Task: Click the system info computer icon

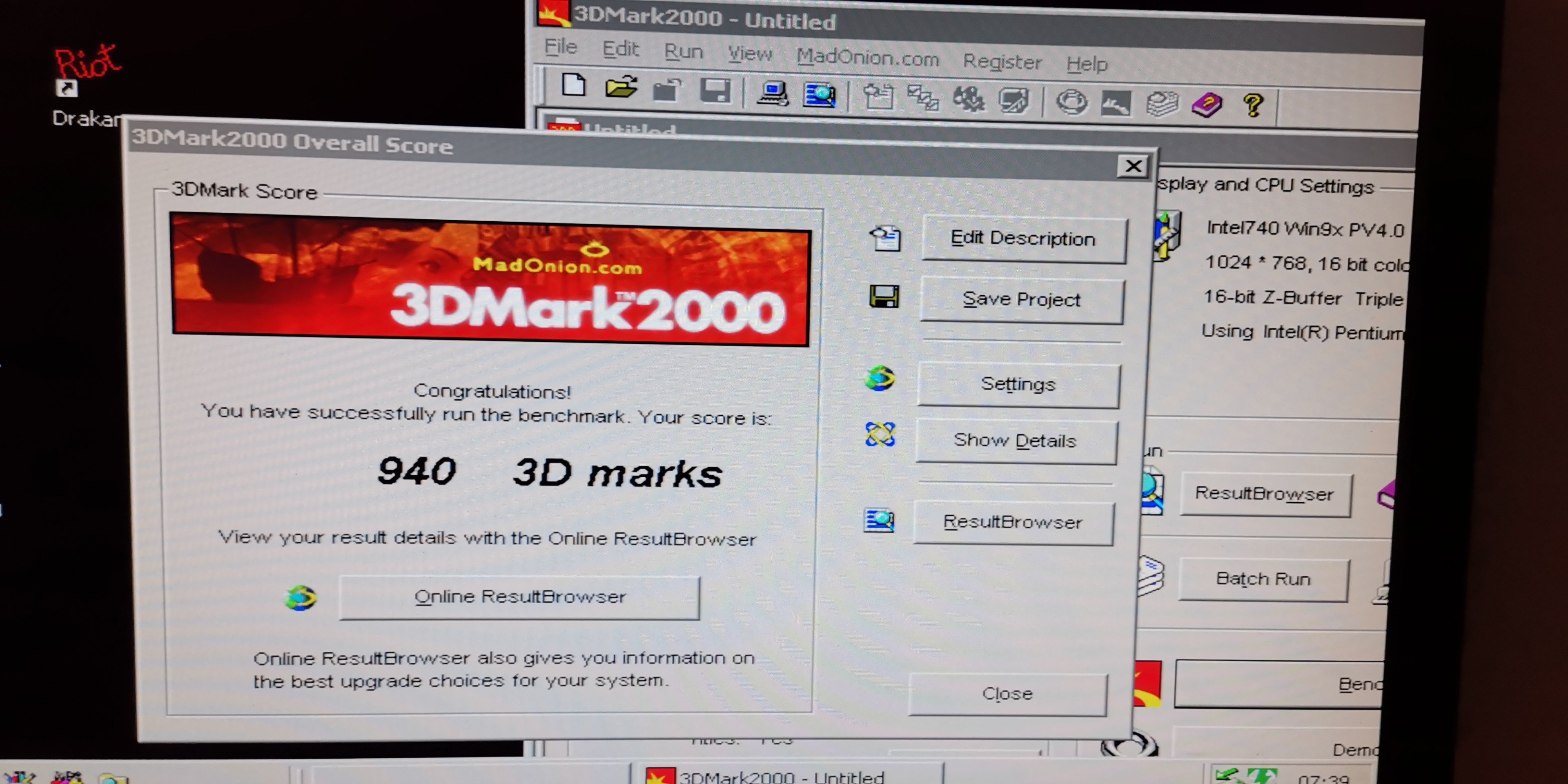Action: coord(773,94)
